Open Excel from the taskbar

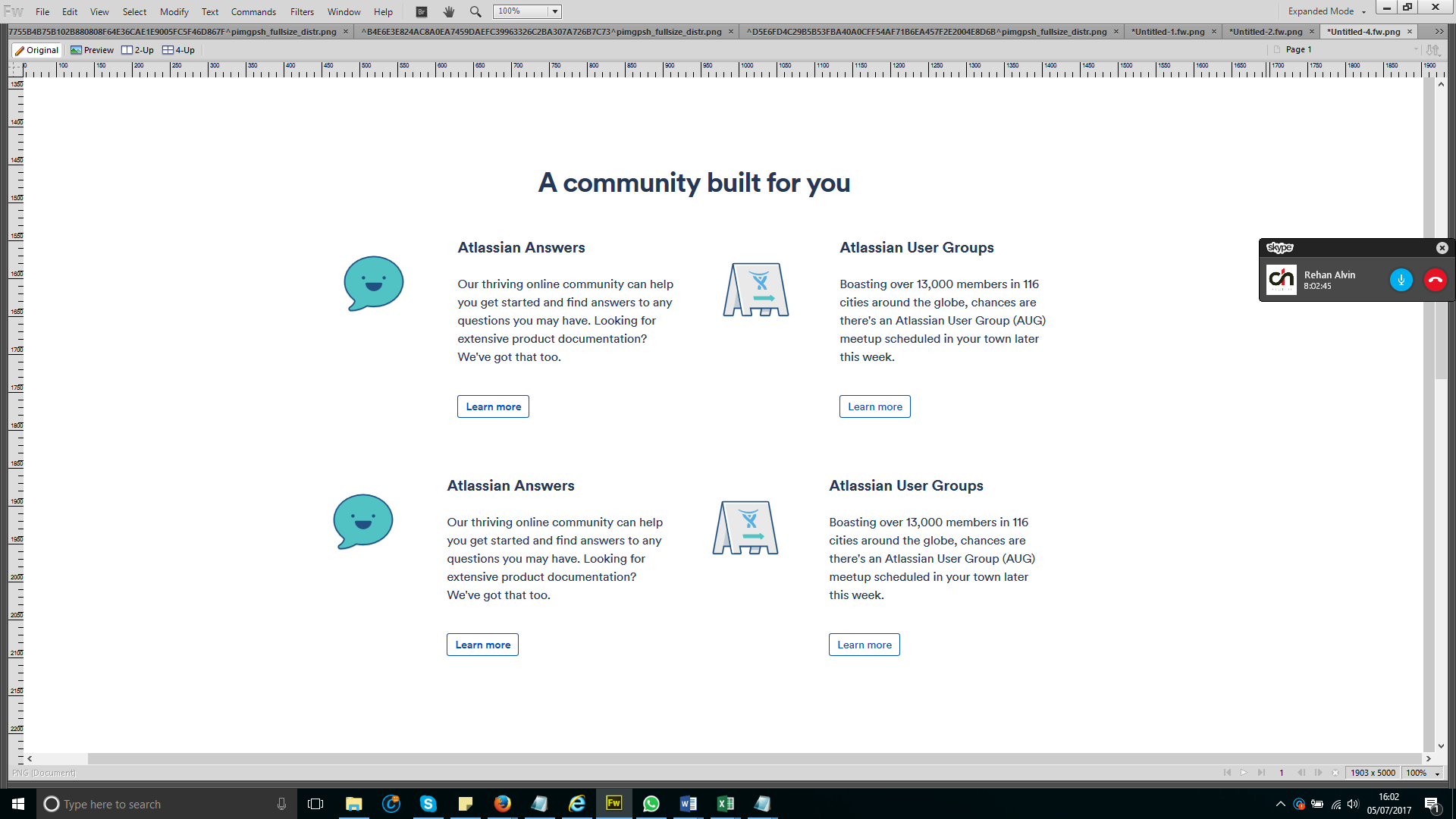click(x=725, y=804)
